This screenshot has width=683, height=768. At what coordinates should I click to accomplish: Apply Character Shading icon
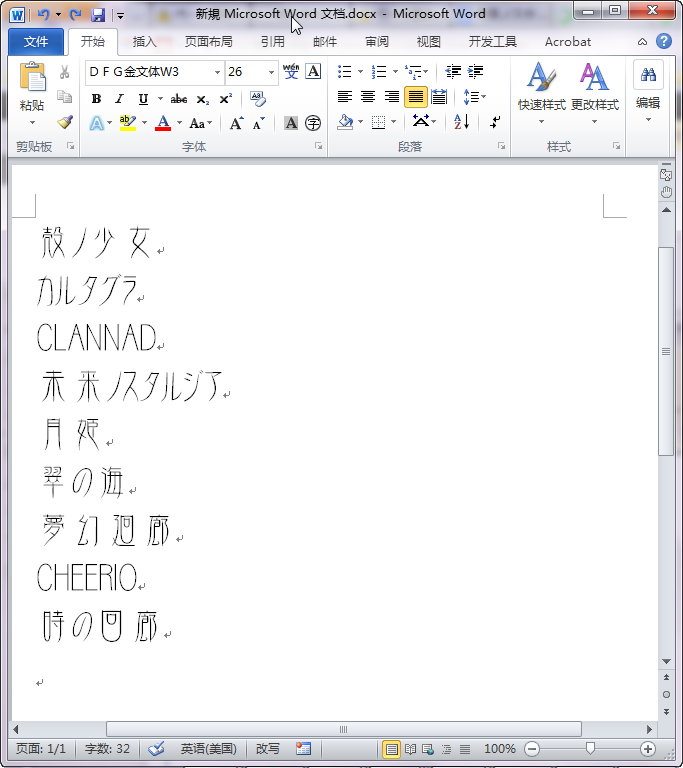point(291,123)
